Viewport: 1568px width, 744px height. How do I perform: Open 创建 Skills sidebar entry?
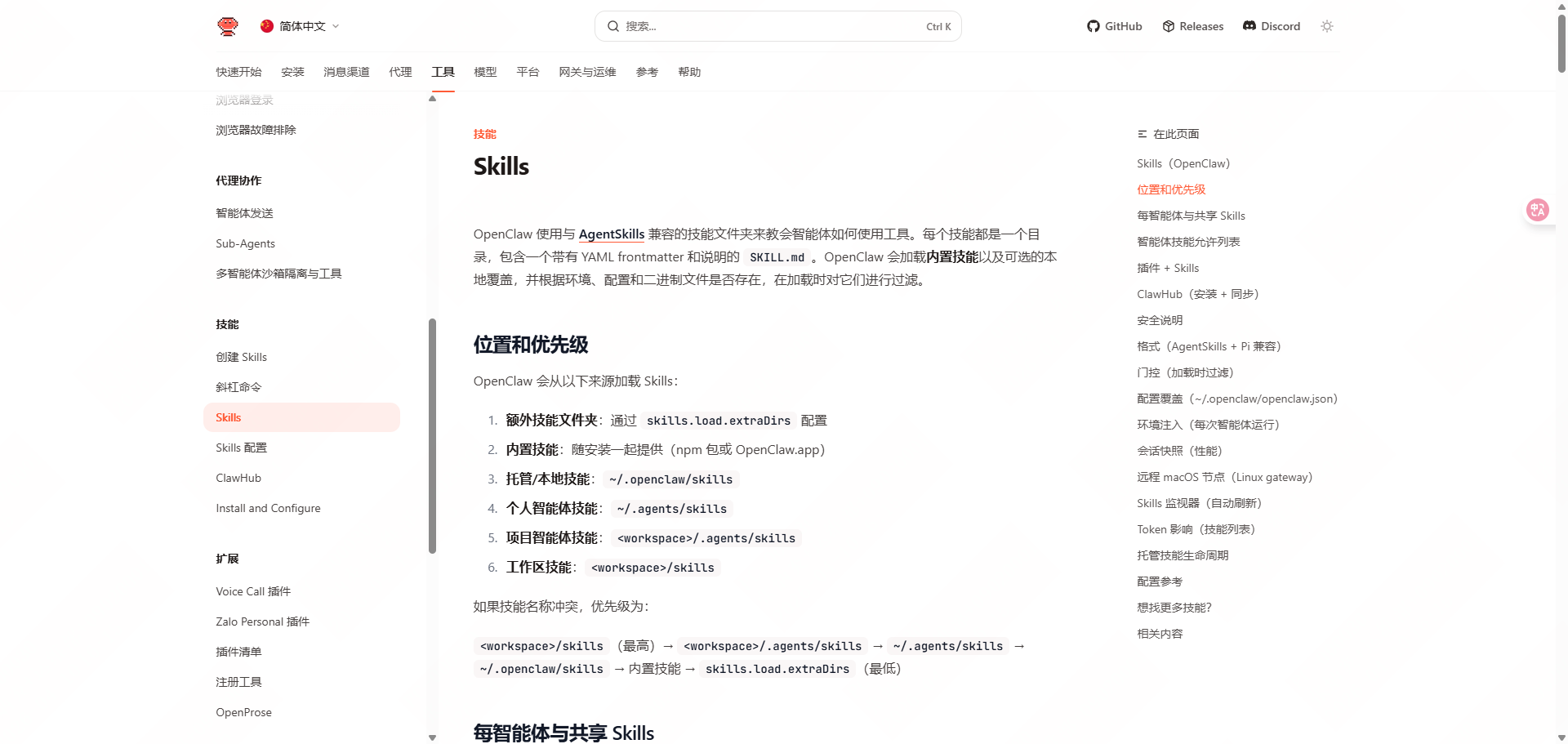click(x=241, y=357)
